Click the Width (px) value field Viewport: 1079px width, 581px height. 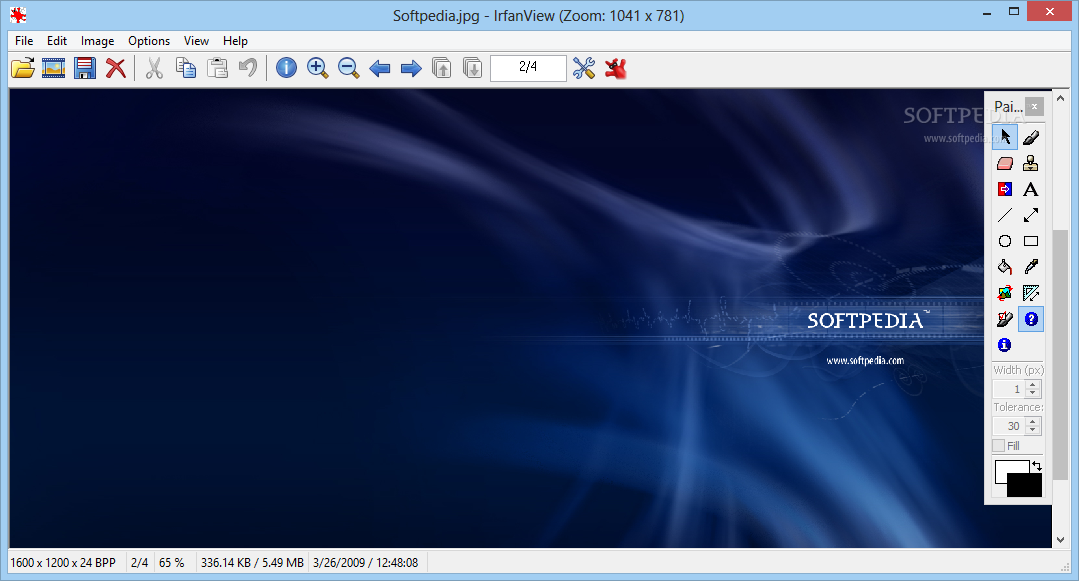pyautogui.click(x=1010, y=389)
